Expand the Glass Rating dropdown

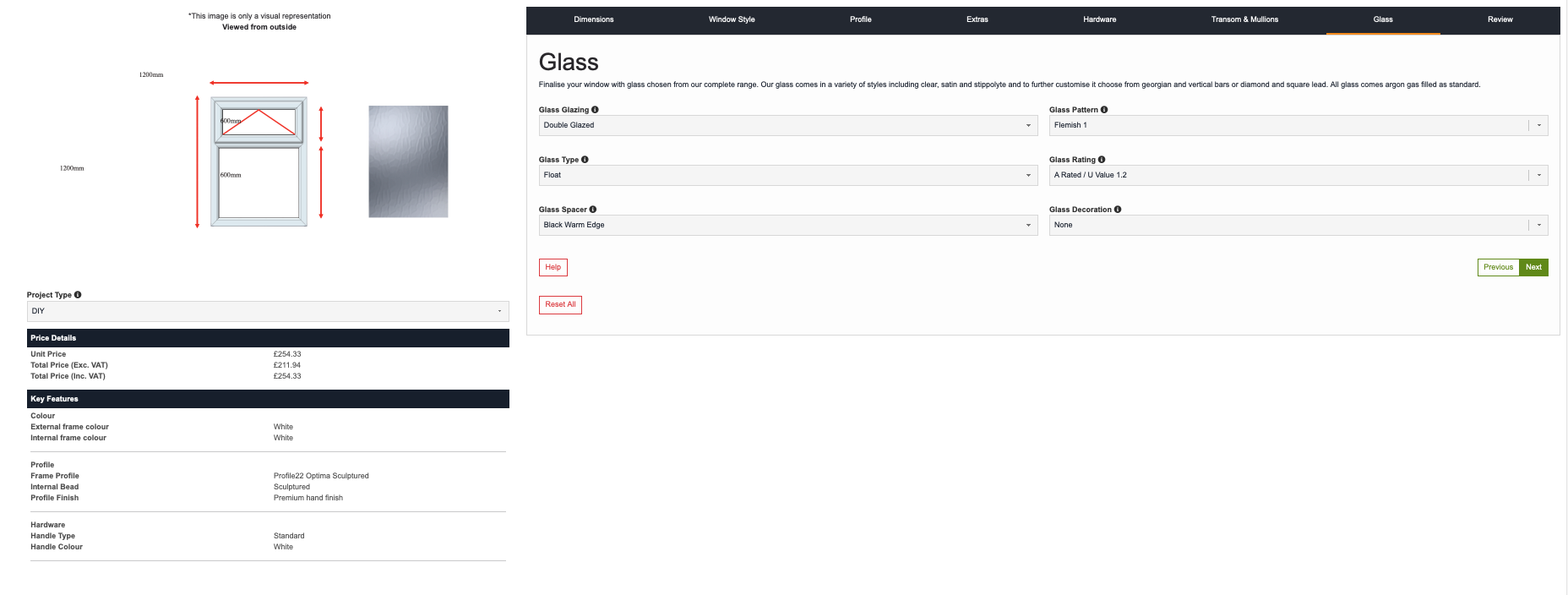click(x=1298, y=175)
